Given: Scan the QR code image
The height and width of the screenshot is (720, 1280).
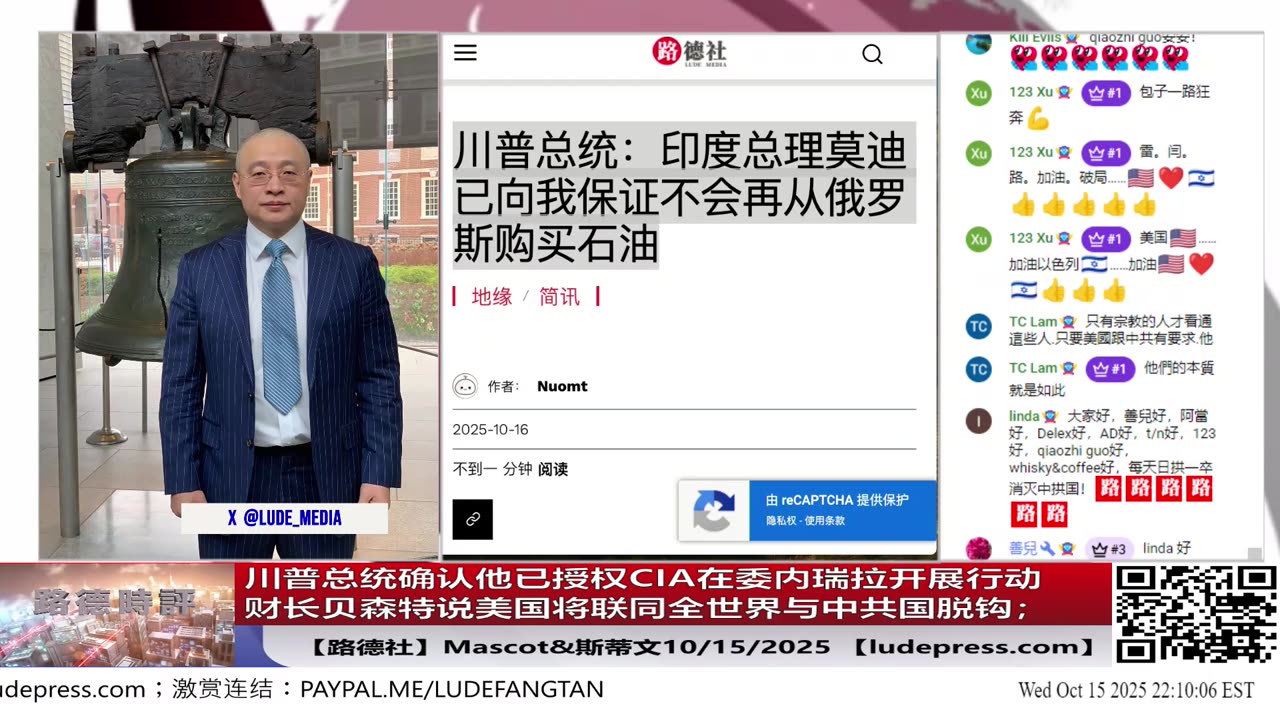Looking at the screenshot, I should (x=1195, y=614).
